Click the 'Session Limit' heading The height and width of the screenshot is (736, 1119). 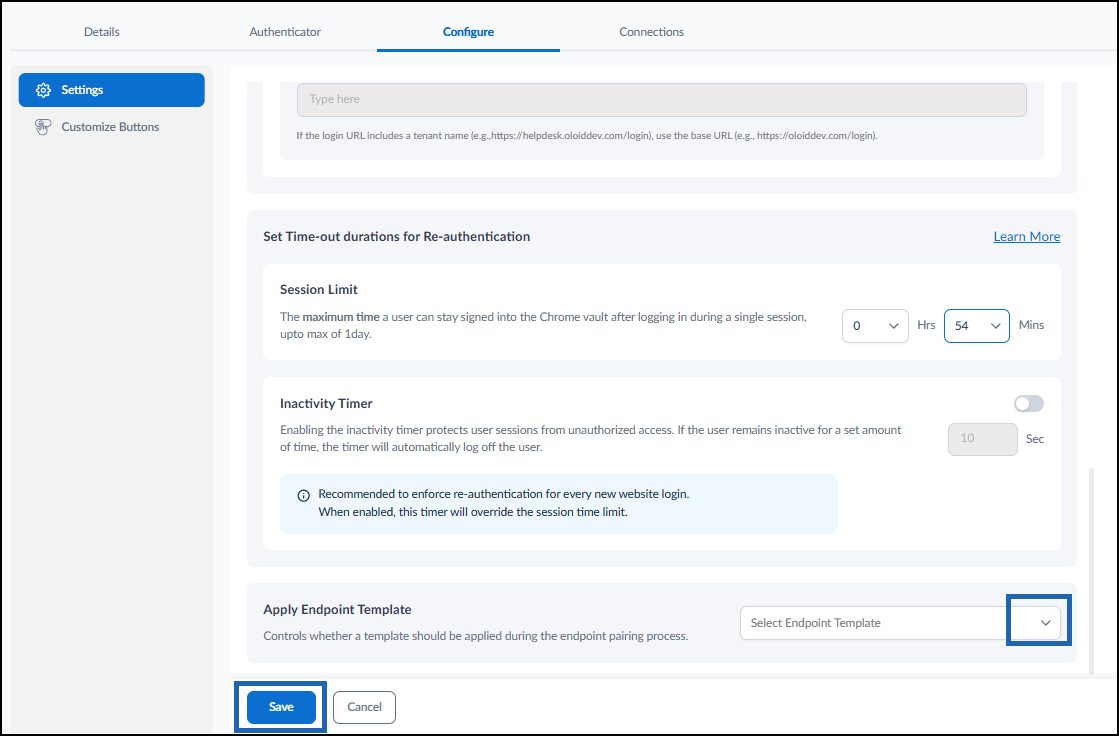pos(318,289)
